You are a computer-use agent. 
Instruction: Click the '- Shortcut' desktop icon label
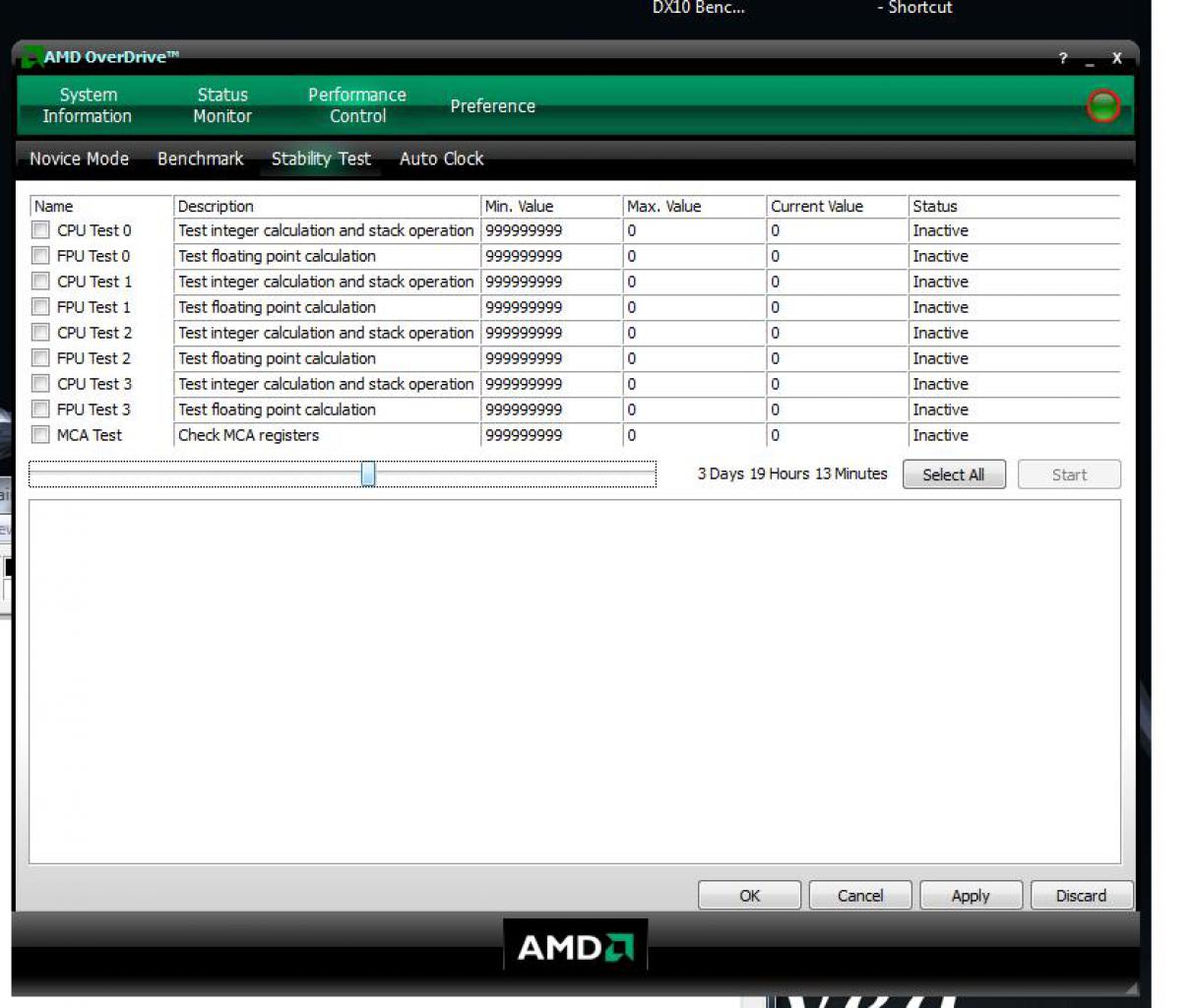(x=915, y=8)
